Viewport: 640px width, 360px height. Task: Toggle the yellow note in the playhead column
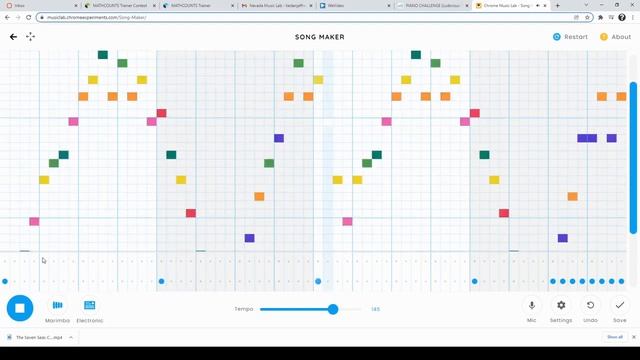coord(318,80)
